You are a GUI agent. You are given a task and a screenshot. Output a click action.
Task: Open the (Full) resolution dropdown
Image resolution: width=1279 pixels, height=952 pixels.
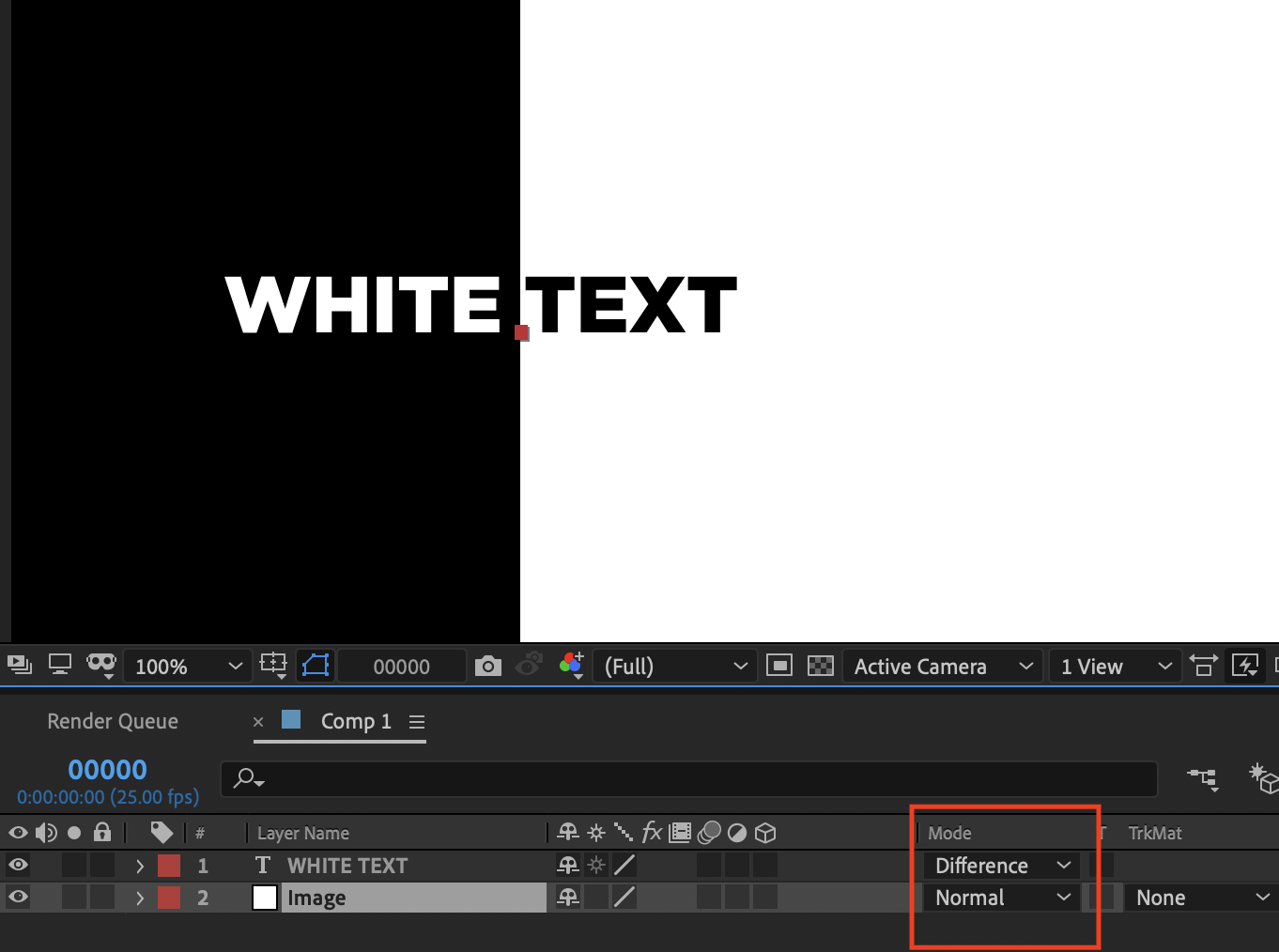tap(674, 666)
